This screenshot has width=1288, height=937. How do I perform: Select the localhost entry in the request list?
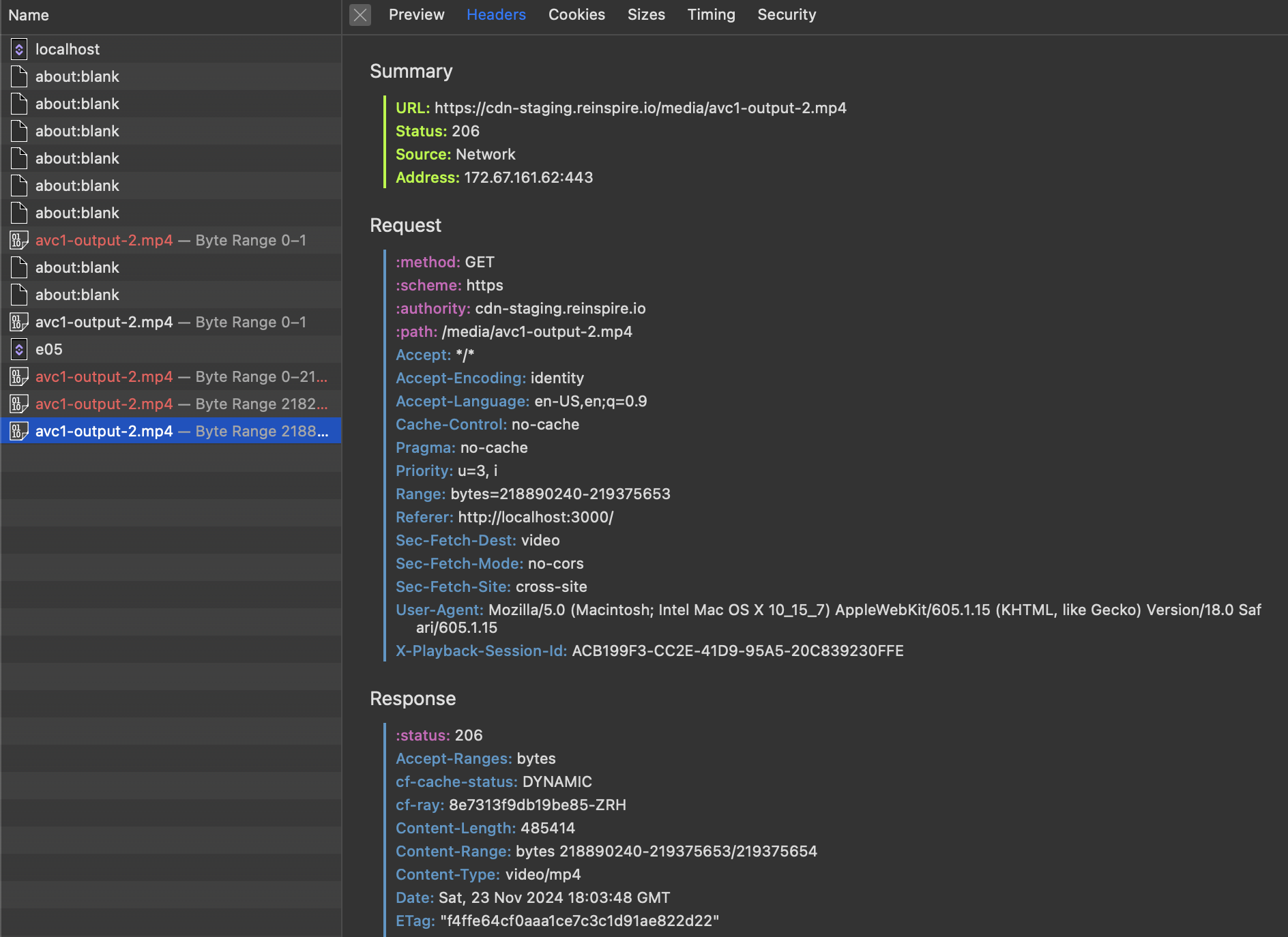click(68, 49)
